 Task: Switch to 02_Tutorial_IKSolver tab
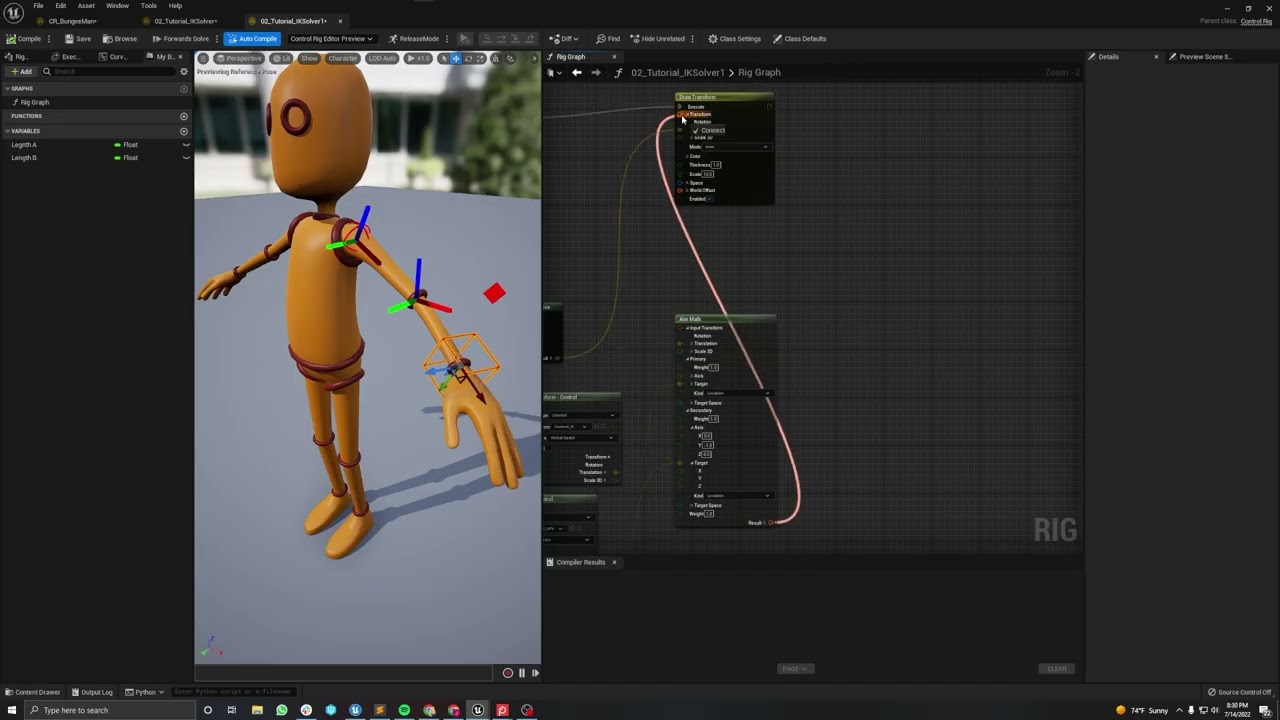click(185, 21)
